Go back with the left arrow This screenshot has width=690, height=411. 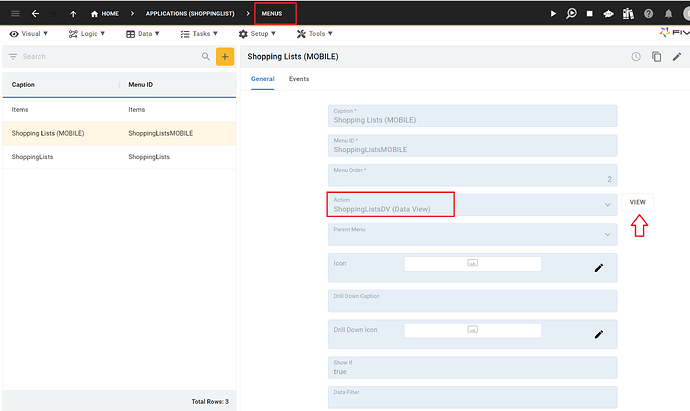coord(35,14)
